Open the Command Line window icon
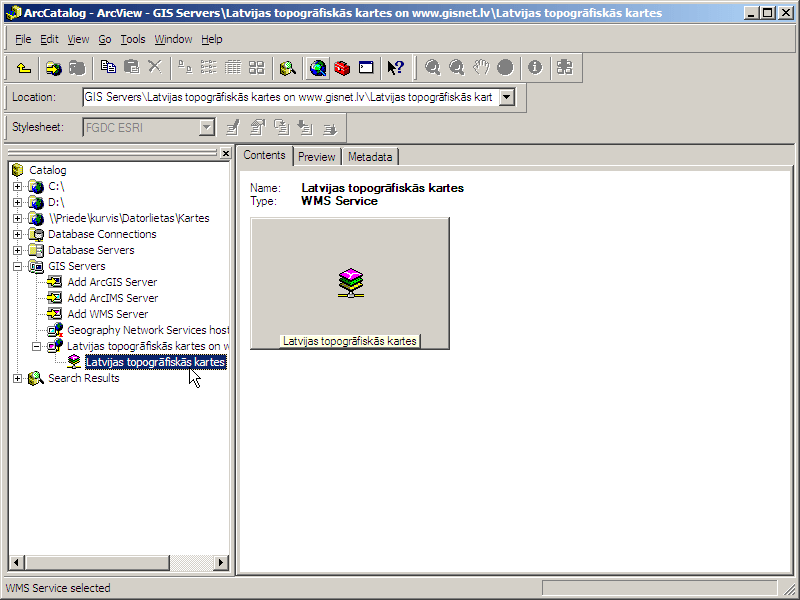 [366, 68]
